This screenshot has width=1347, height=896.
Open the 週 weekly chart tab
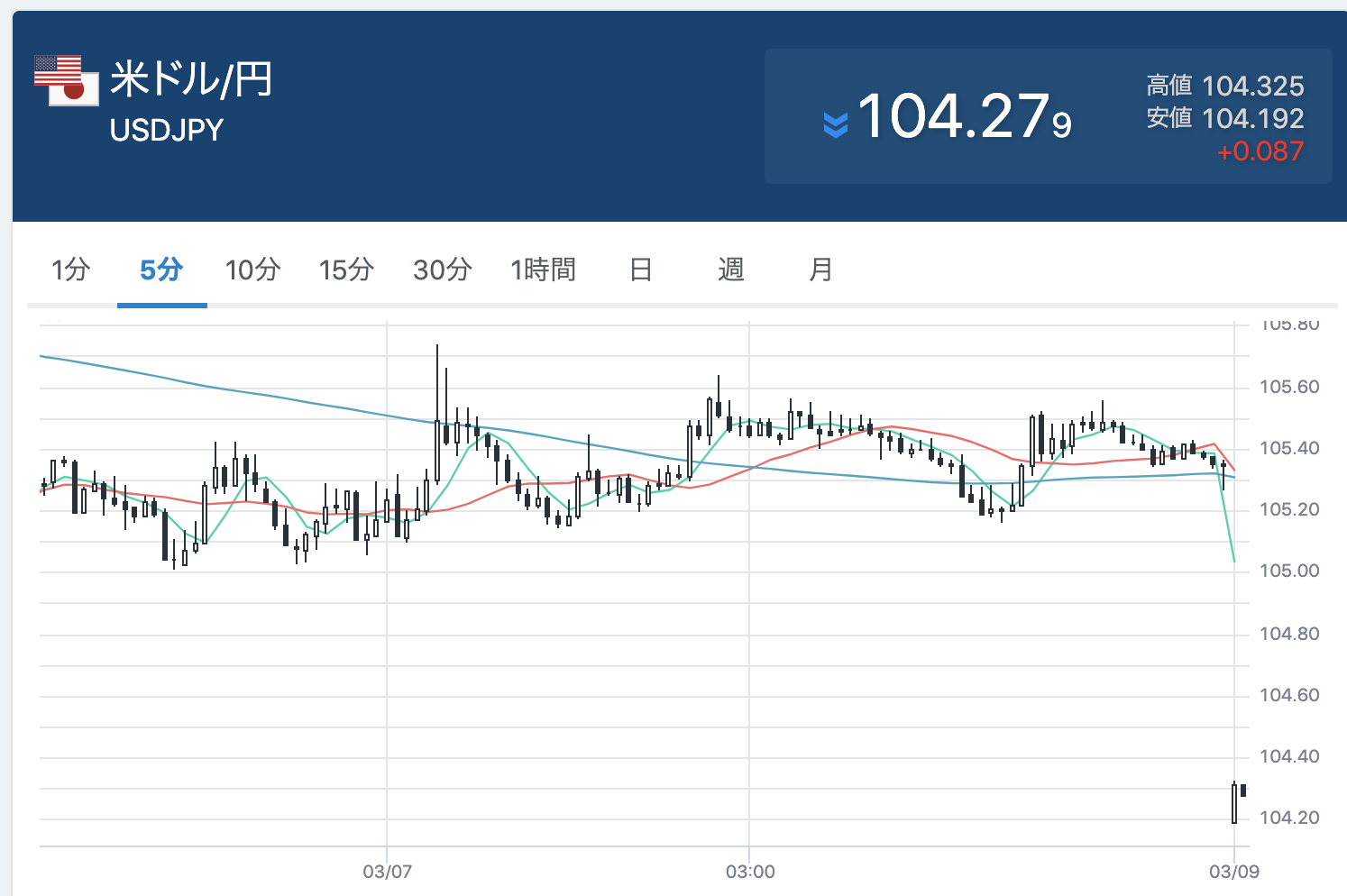point(731,270)
